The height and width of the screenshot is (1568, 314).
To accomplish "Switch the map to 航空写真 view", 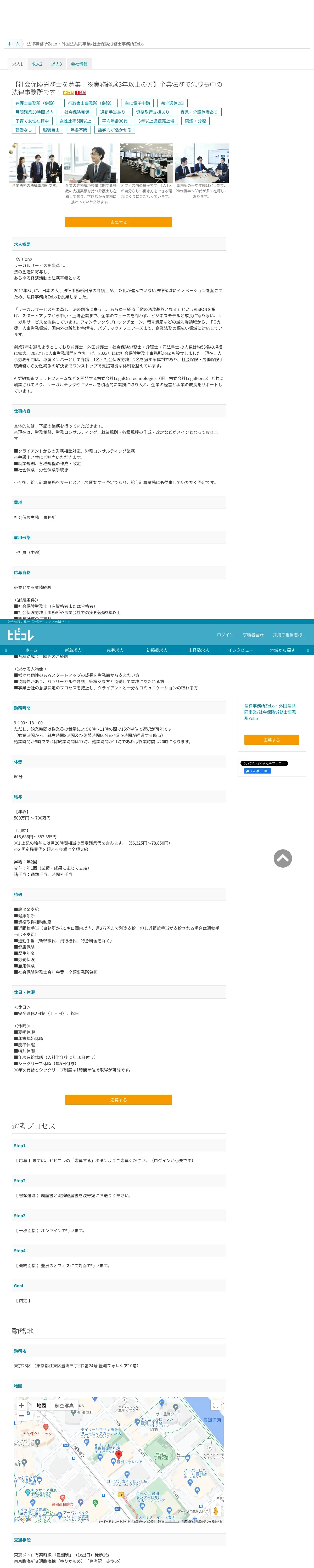I will (64, 1405).
